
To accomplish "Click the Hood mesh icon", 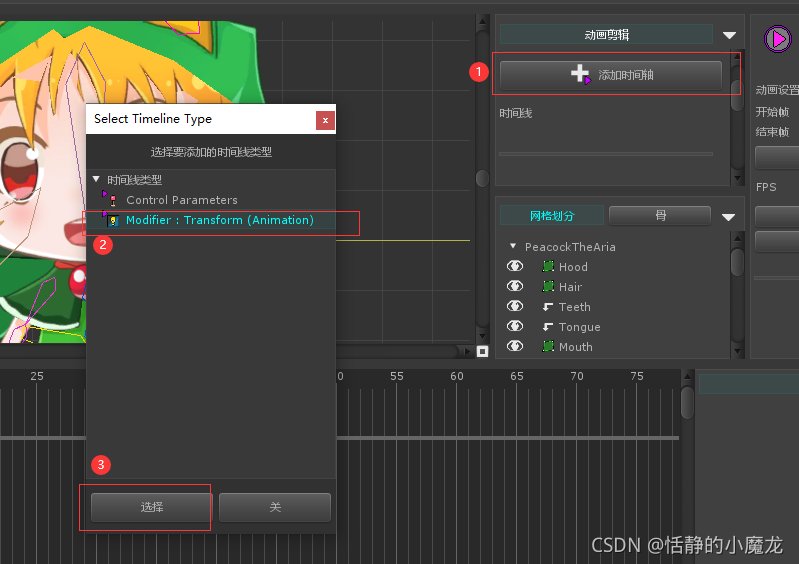I will pyautogui.click(x=548, y=266).
